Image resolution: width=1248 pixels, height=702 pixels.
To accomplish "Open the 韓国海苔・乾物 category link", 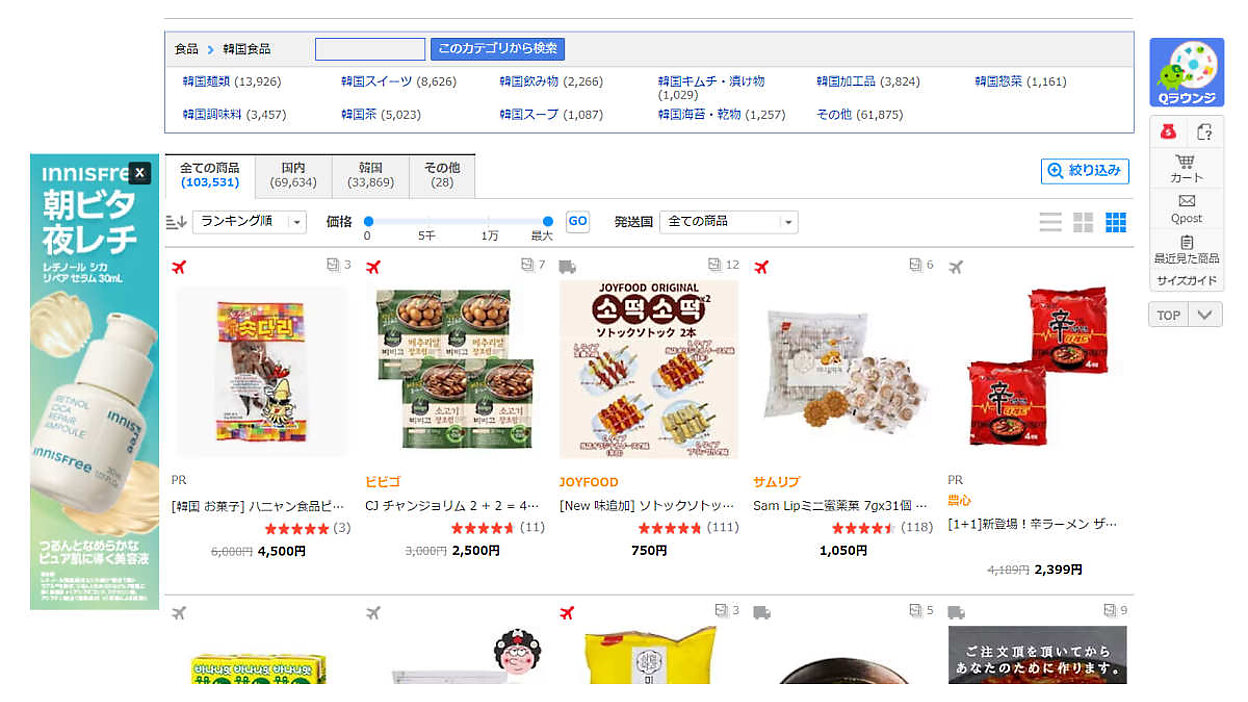I will 700,115.
